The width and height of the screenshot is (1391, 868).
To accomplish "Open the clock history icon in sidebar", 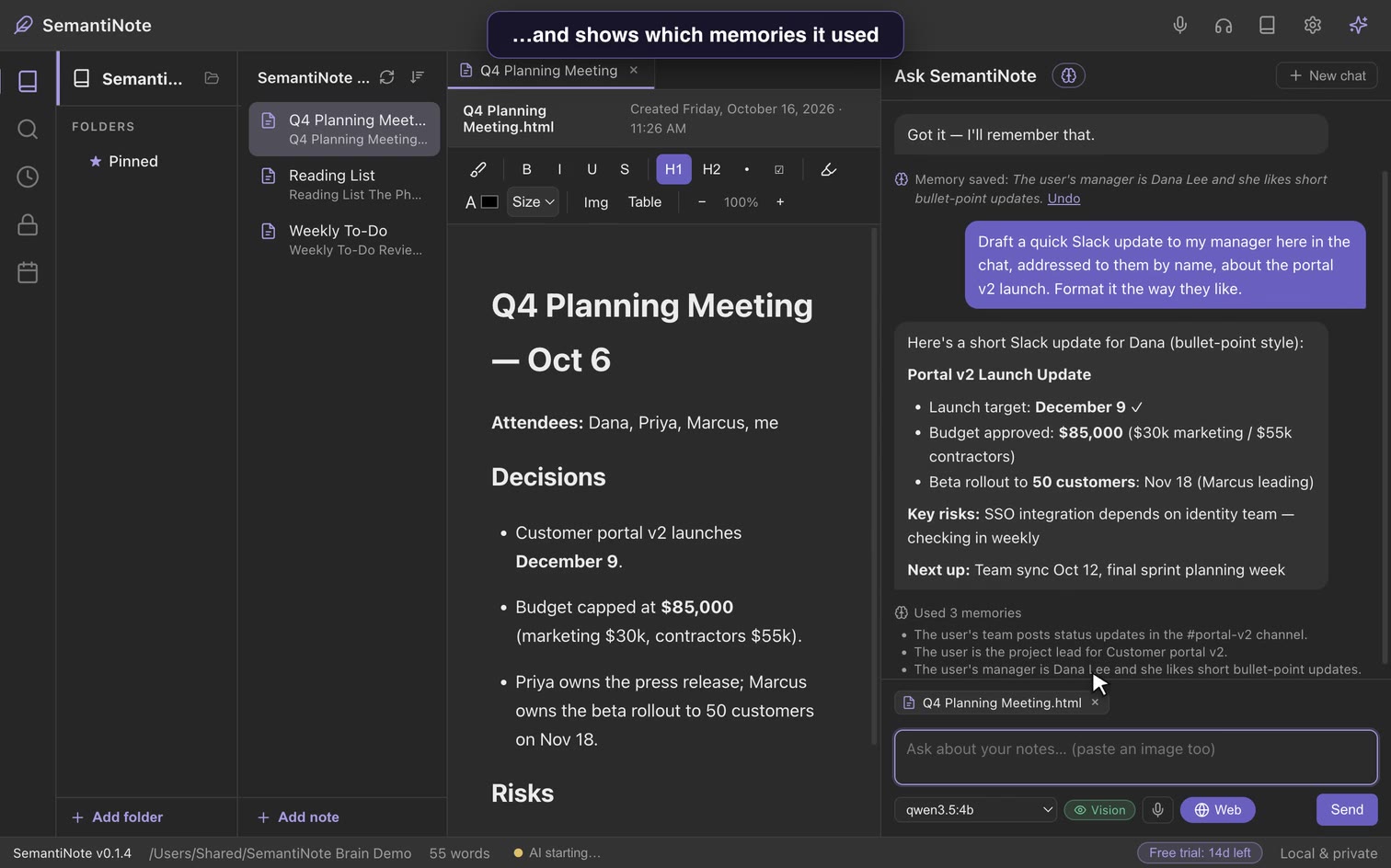I will pos(28,177).
